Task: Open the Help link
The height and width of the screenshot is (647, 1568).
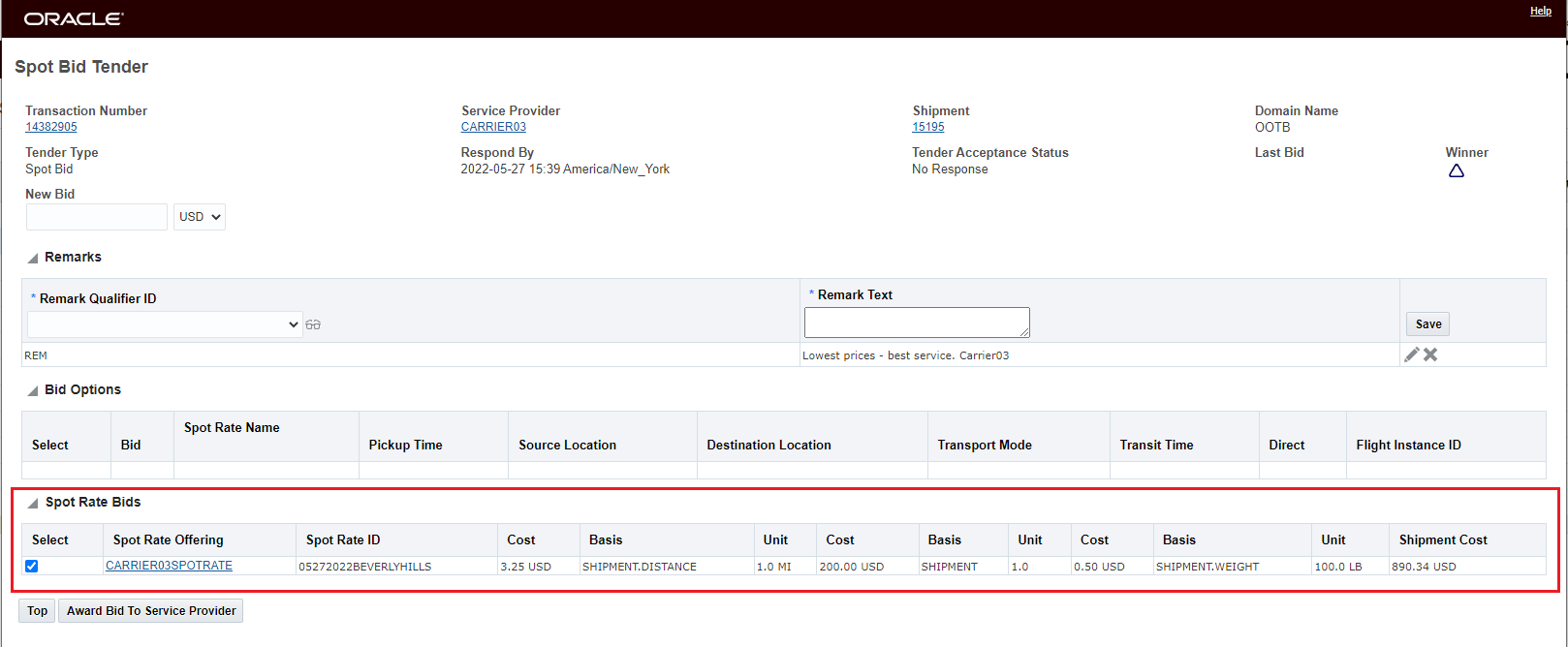Action: point(1540,12)
